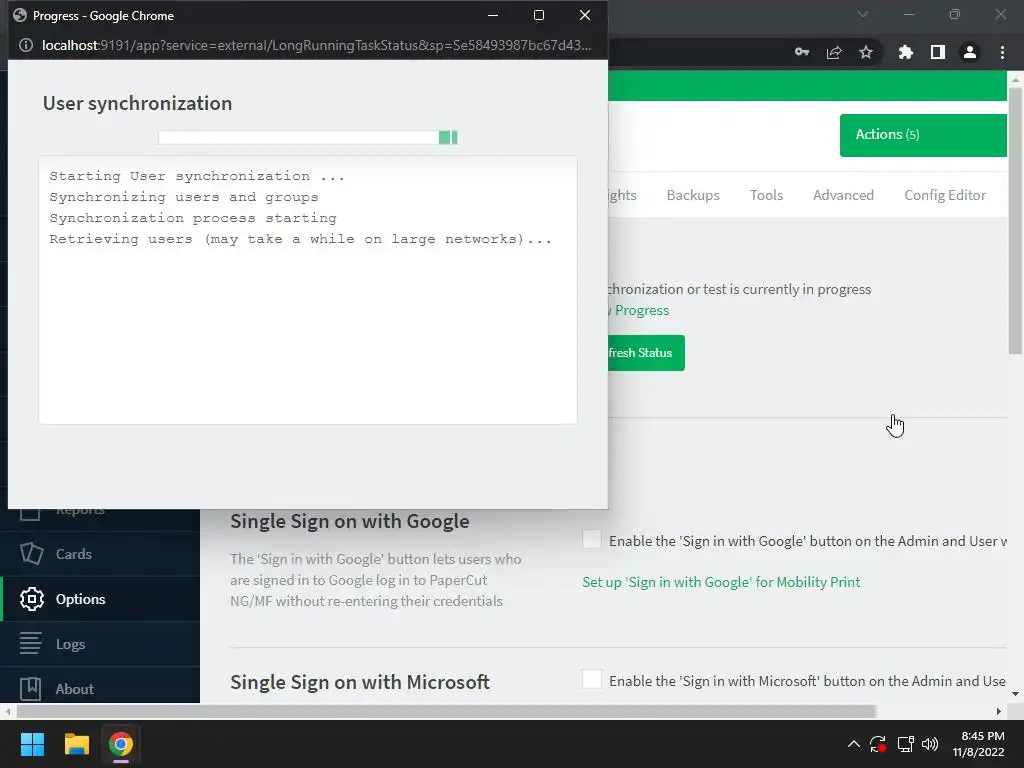Open File Explorer from the taskbar
1024x768 pixels.
click(76, 744)
